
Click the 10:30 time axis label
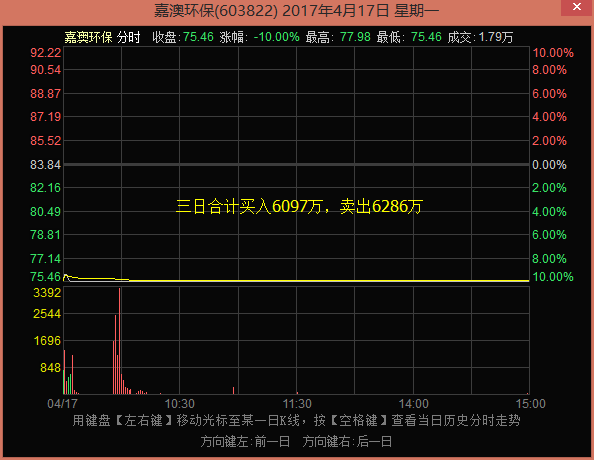(x=180, y=404)
